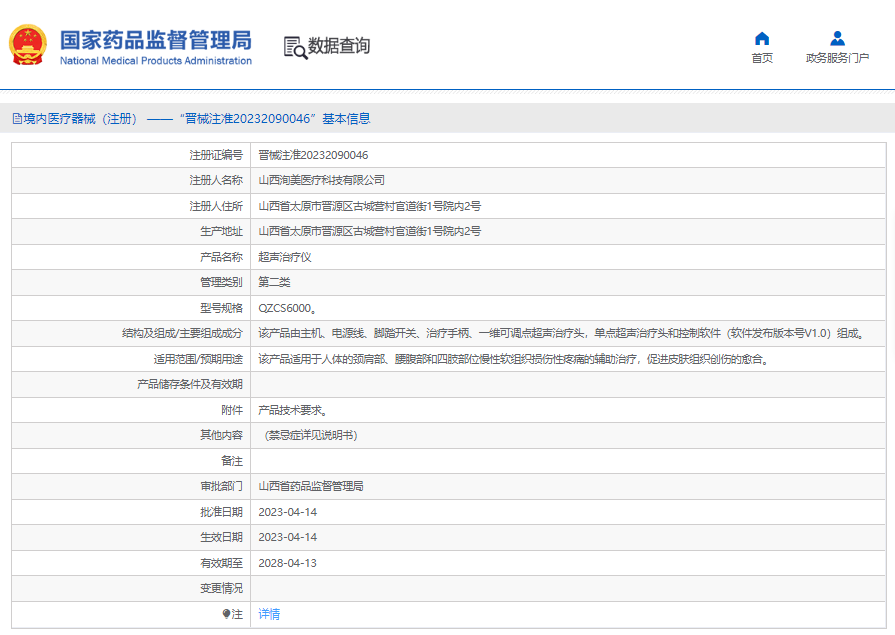This screenshot has width=895, height=635.
Task: Click the document icon before 境内医疗器械
Action: click(x=17, y=119)
